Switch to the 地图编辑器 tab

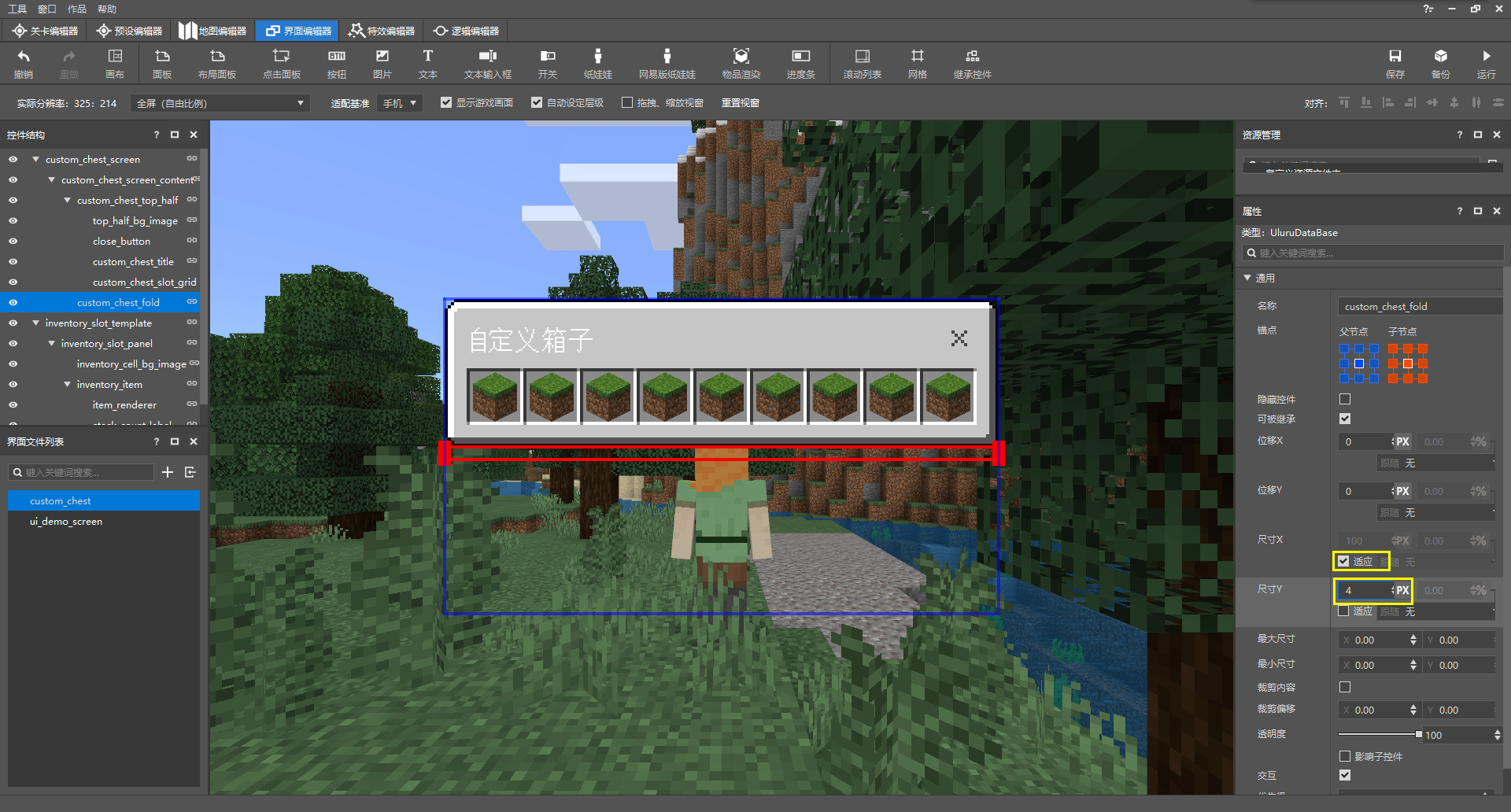pyautogui.click(x=212, y=31)
